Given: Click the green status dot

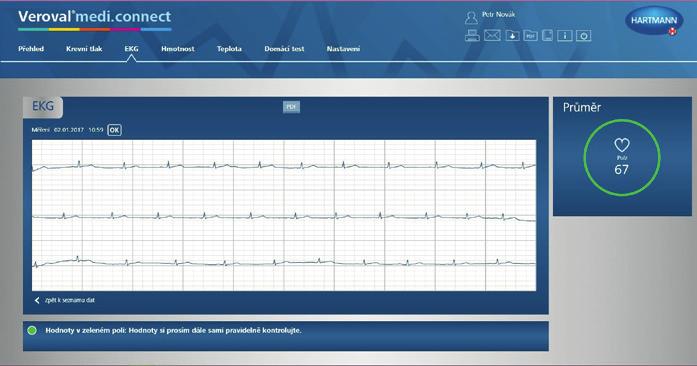Looking at the screenshot, I should click(x=32, y=330).
